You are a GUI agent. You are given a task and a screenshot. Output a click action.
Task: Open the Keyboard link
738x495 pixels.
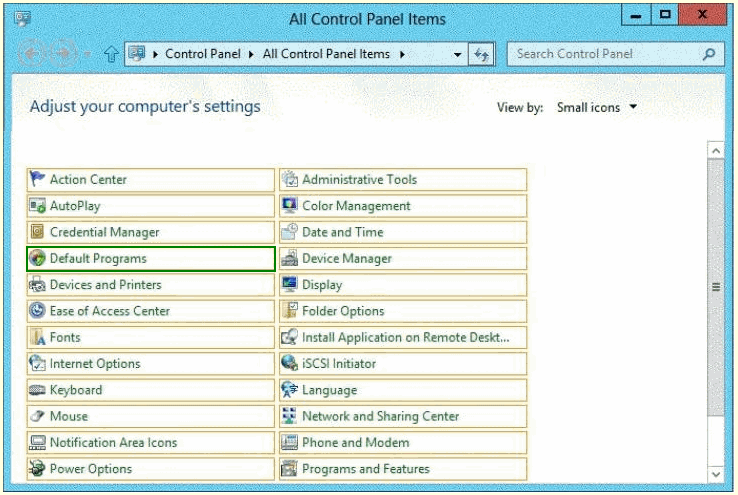76,390
